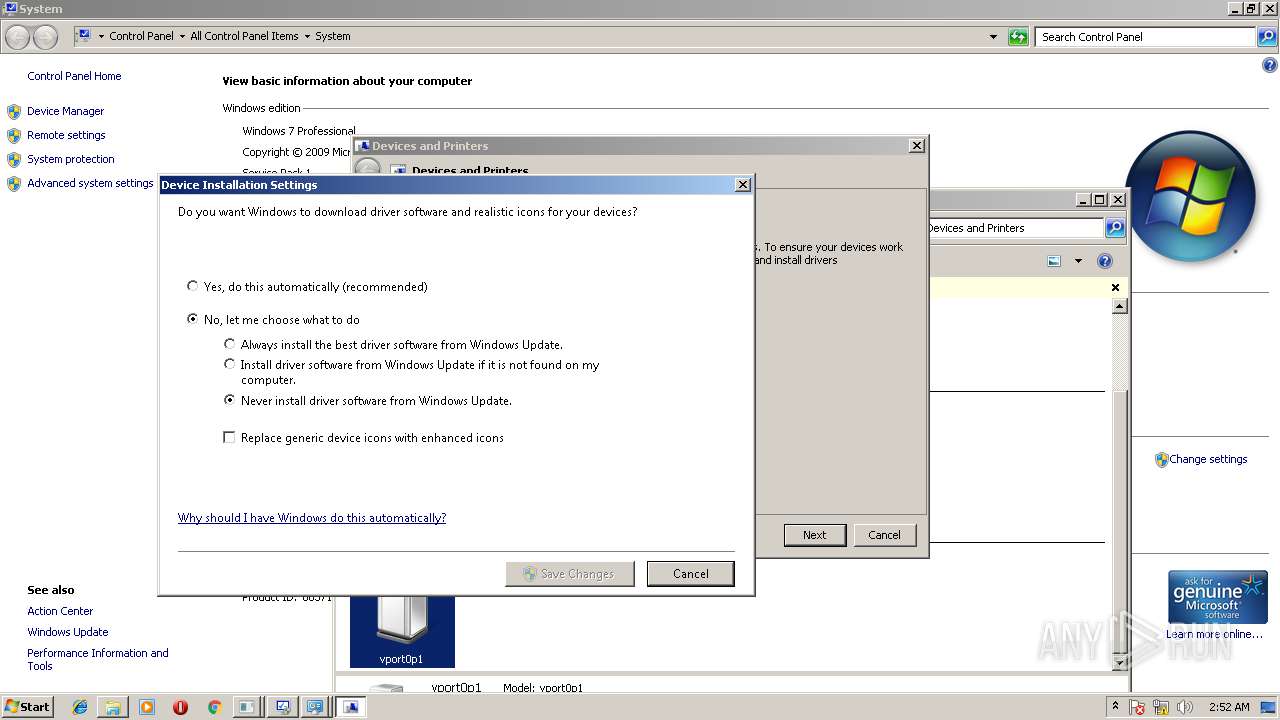This screenshot has width=1280, height=720.
Task: Click the Devices and Printers taskbar button
Action: (x=349, y=707)
